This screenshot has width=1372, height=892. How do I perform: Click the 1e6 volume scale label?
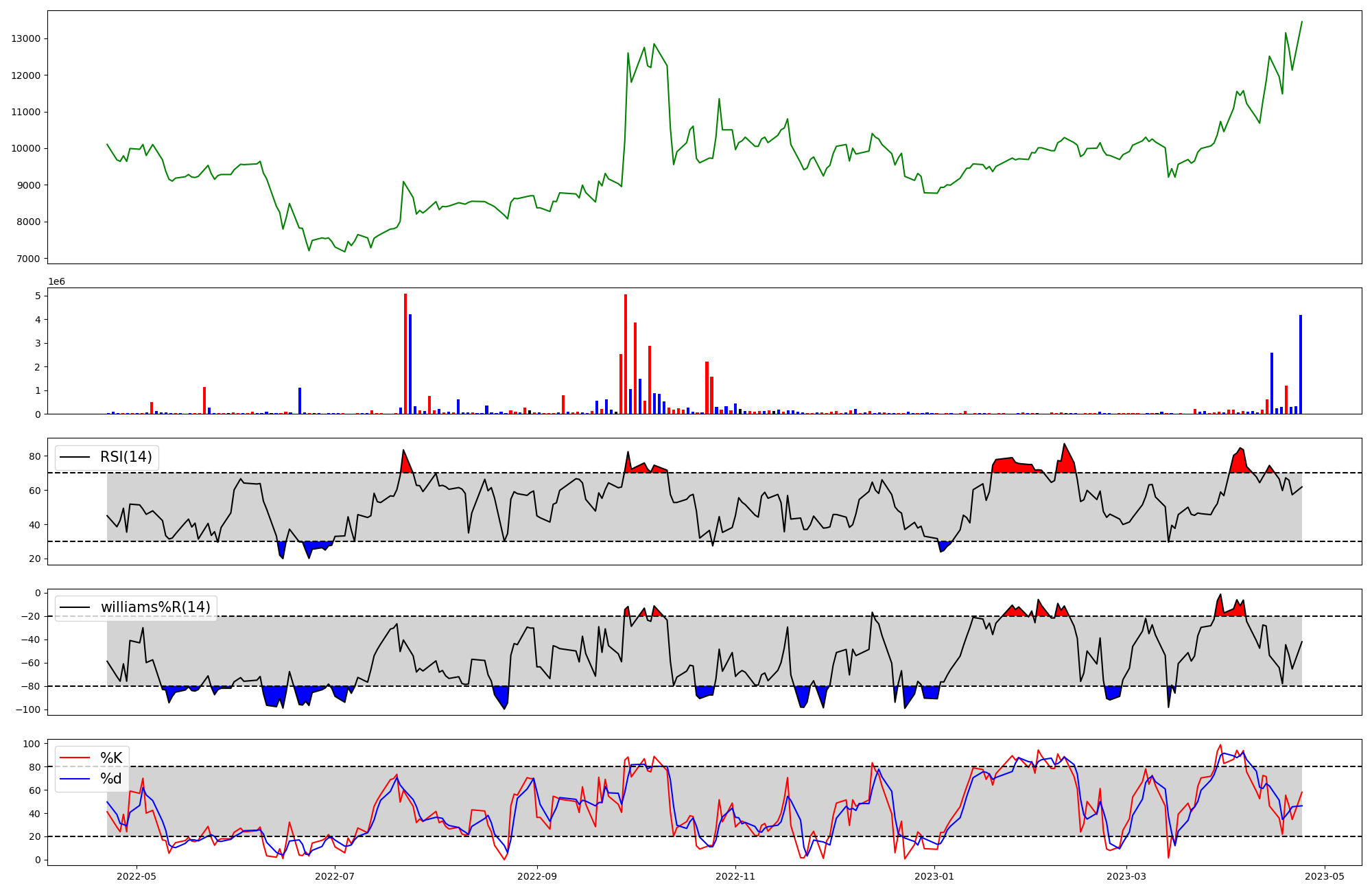56,281
